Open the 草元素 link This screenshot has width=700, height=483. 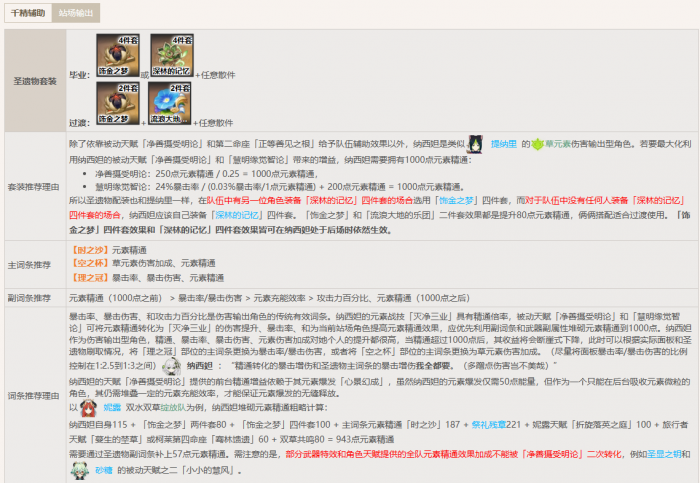point(558,144)
